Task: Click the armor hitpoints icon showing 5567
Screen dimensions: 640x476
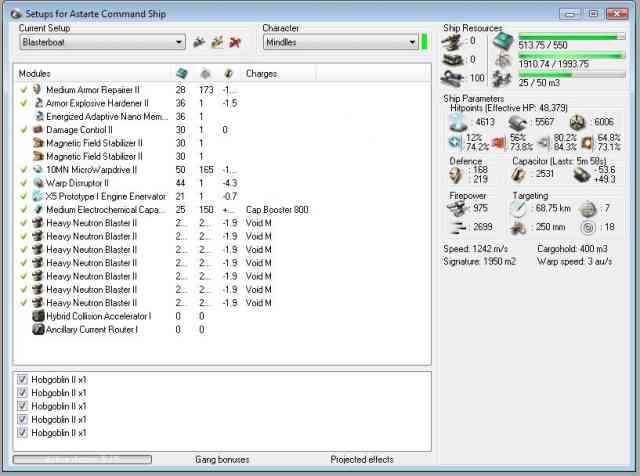Action: pyautogui.click(x=518, y=122)
